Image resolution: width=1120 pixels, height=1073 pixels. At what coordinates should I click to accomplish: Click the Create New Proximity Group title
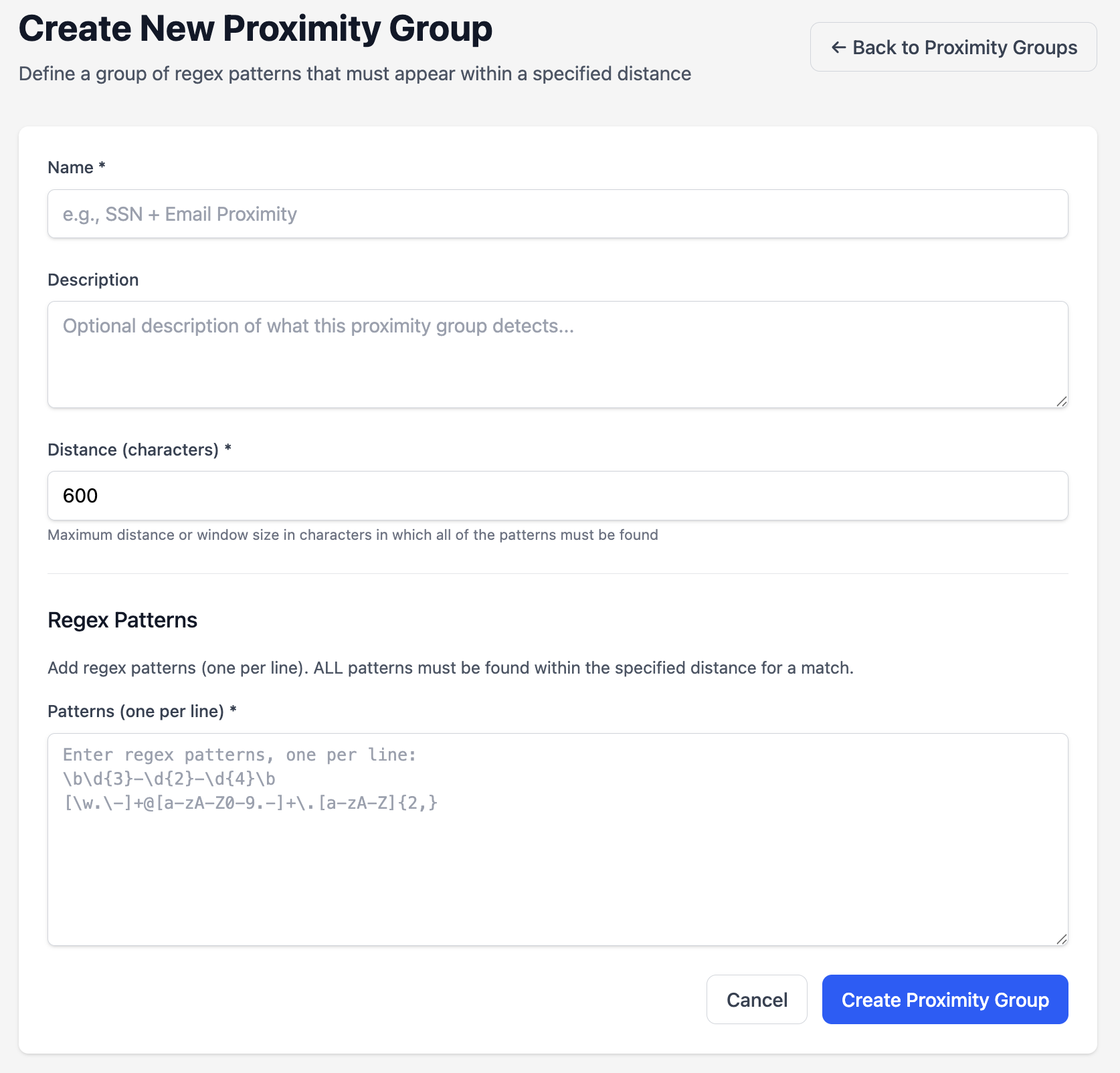coord(256,29)
